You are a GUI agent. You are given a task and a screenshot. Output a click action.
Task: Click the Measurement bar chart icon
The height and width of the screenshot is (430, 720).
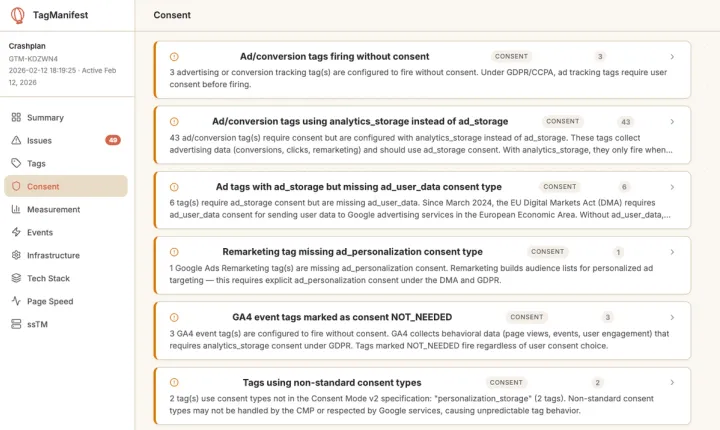(x=16, y=209)
